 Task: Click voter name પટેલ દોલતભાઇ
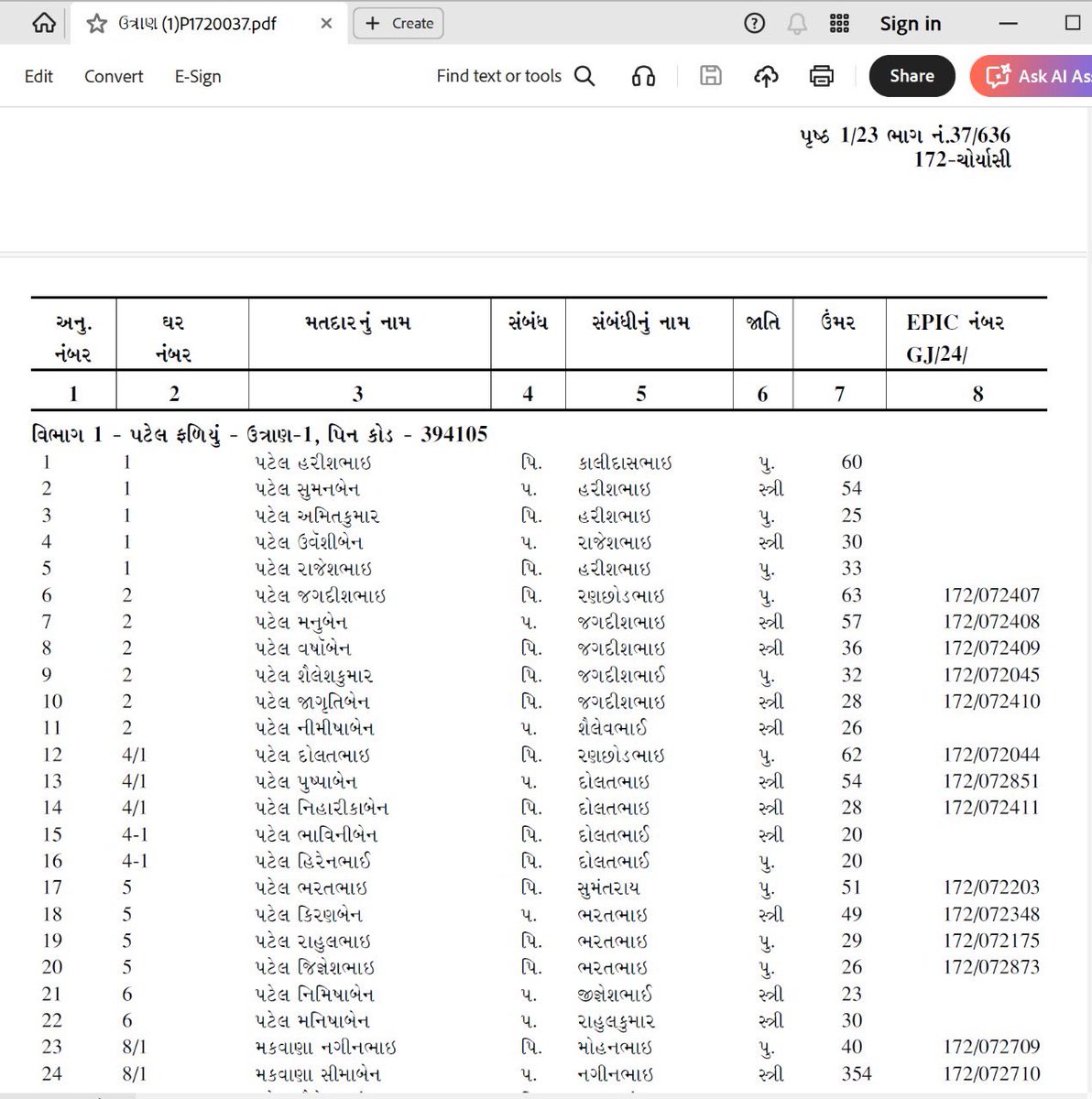312,756
